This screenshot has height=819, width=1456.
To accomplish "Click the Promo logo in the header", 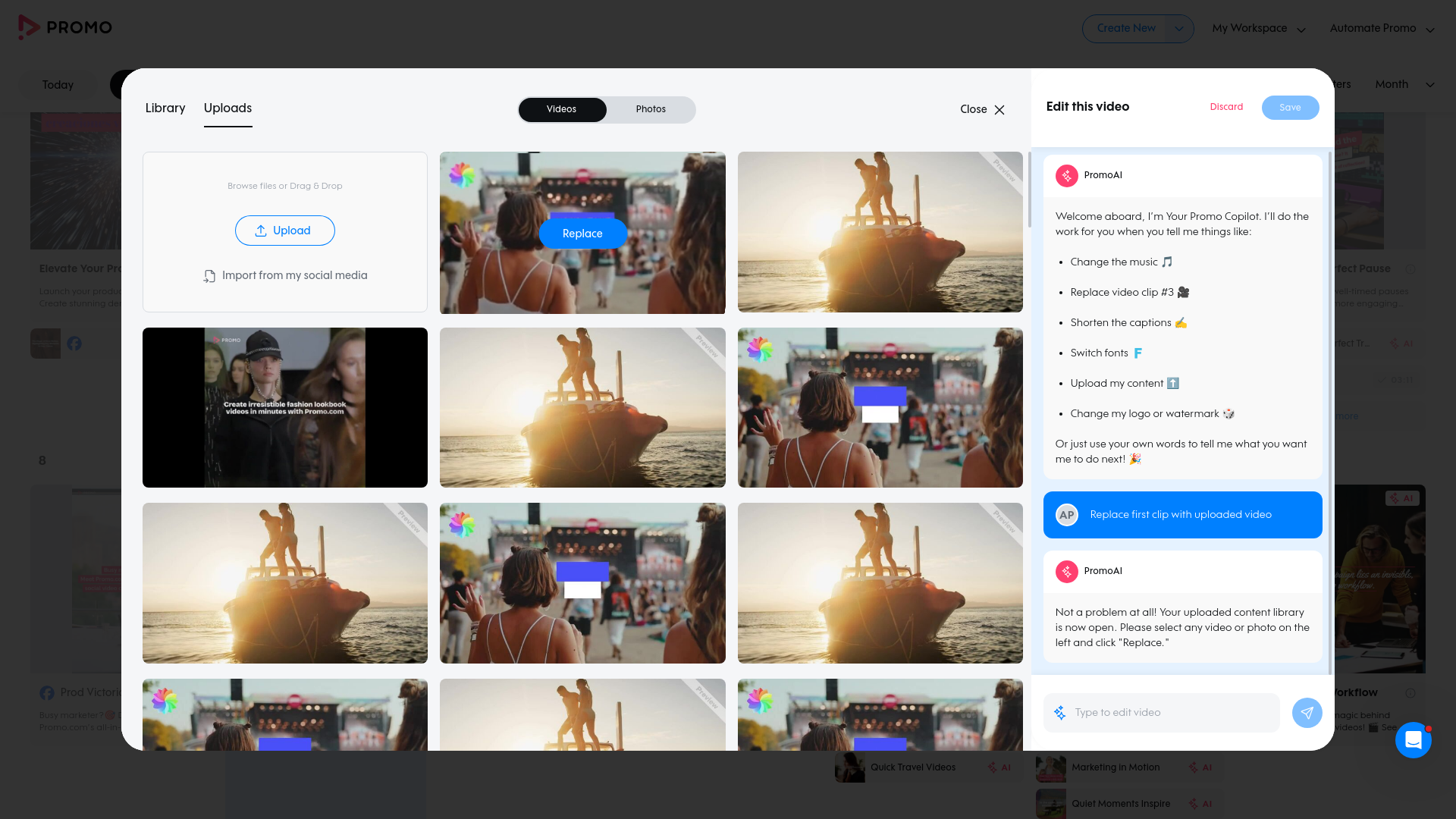I will (65, 27).
